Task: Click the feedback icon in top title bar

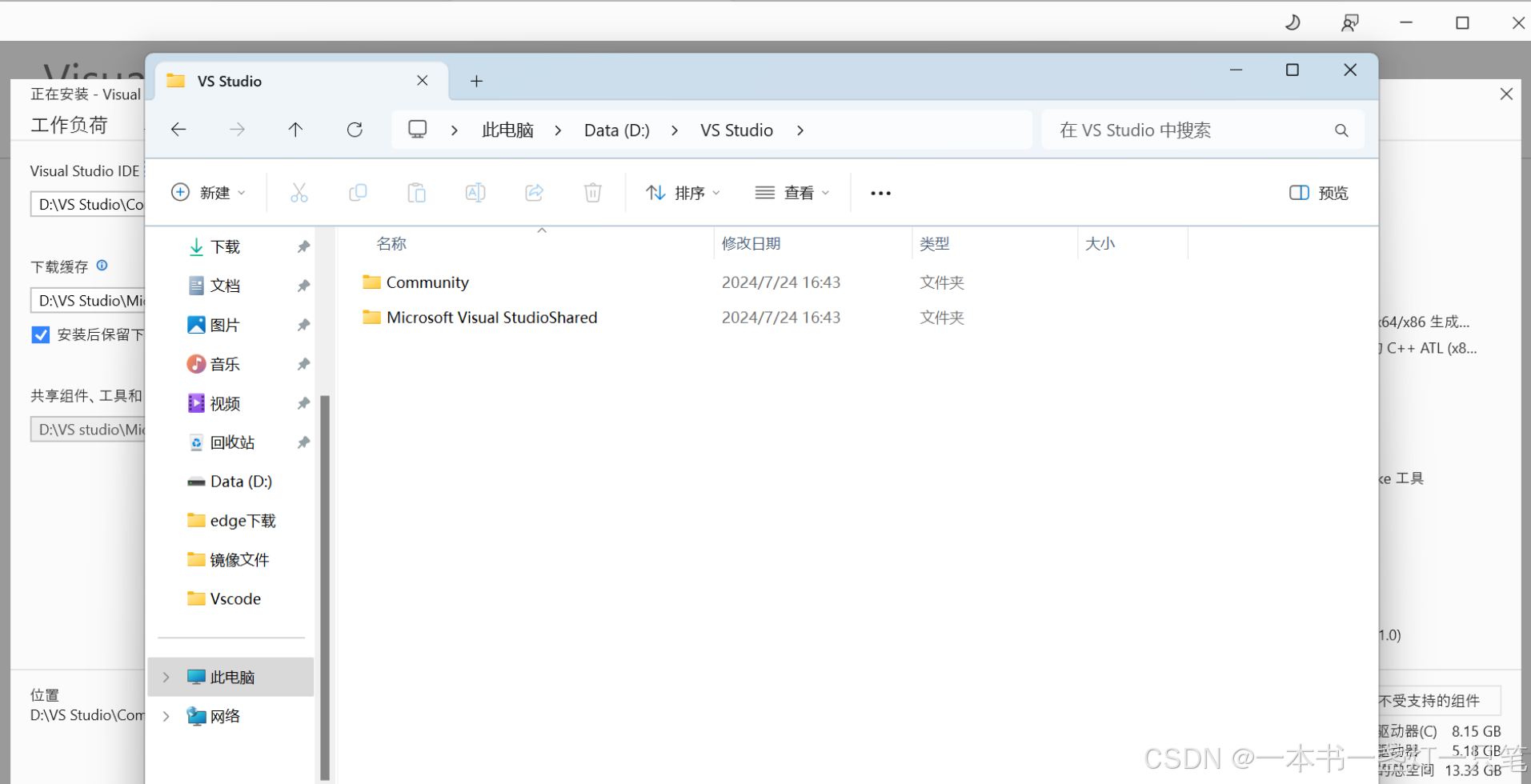Action: click(x=1350, y=22)
